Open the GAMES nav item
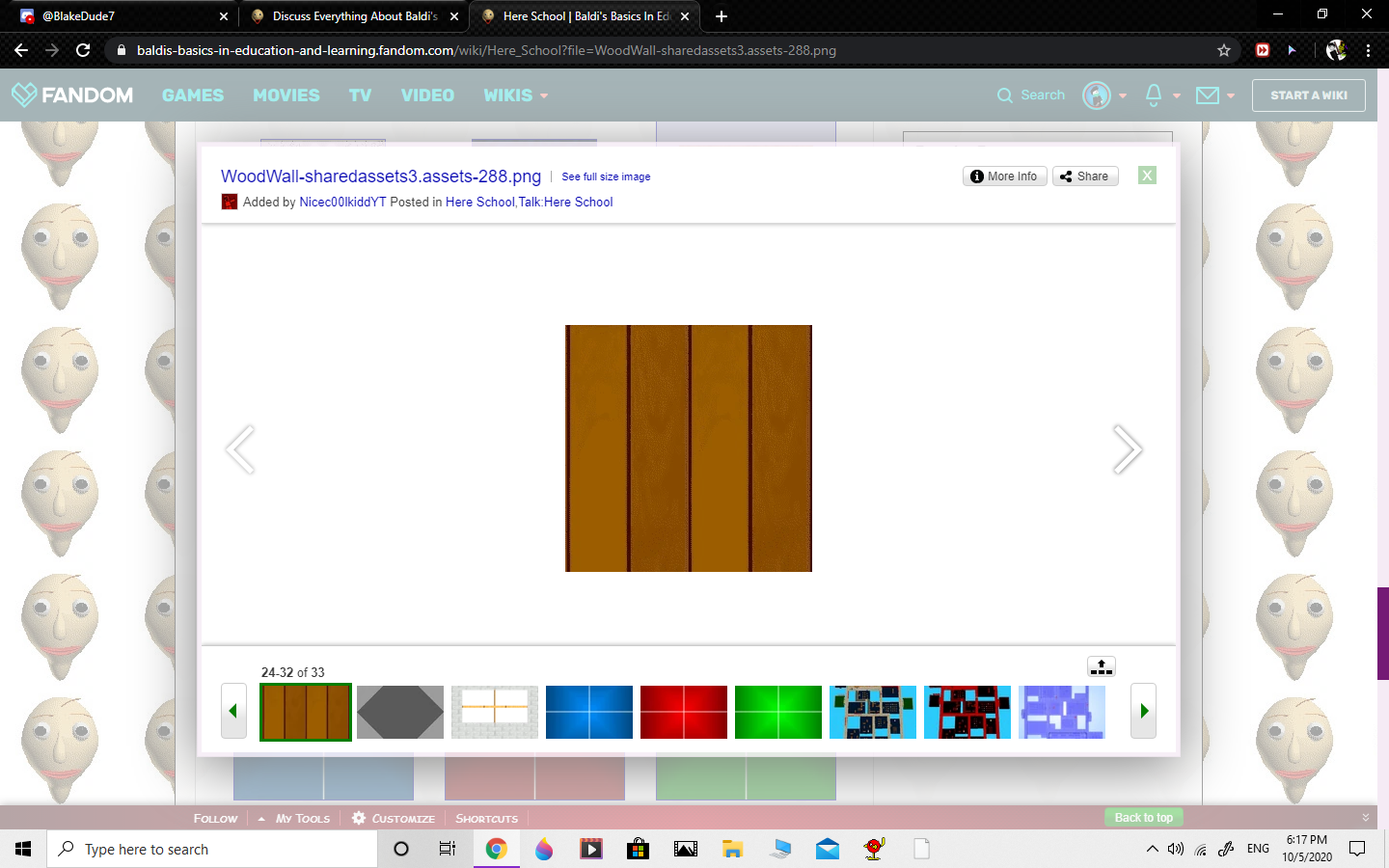This screenshot has height=868, width=1389. (x=193, y=95)
